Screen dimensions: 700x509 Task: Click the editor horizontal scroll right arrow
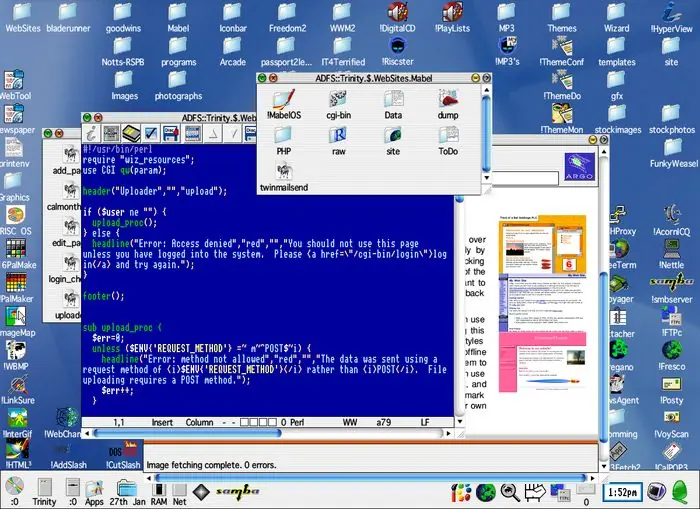(x=448, y=433)
